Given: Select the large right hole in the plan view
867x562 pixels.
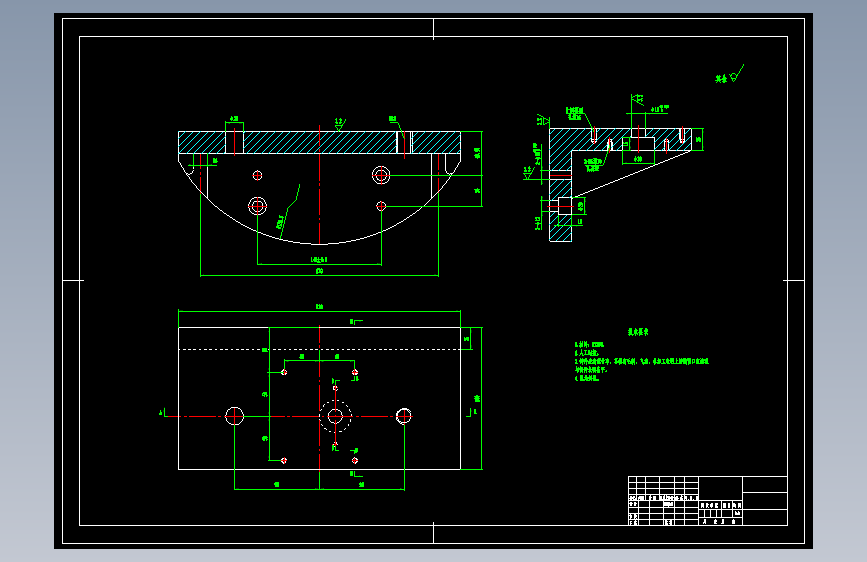Looking at the screenshot, I should 404,416.
